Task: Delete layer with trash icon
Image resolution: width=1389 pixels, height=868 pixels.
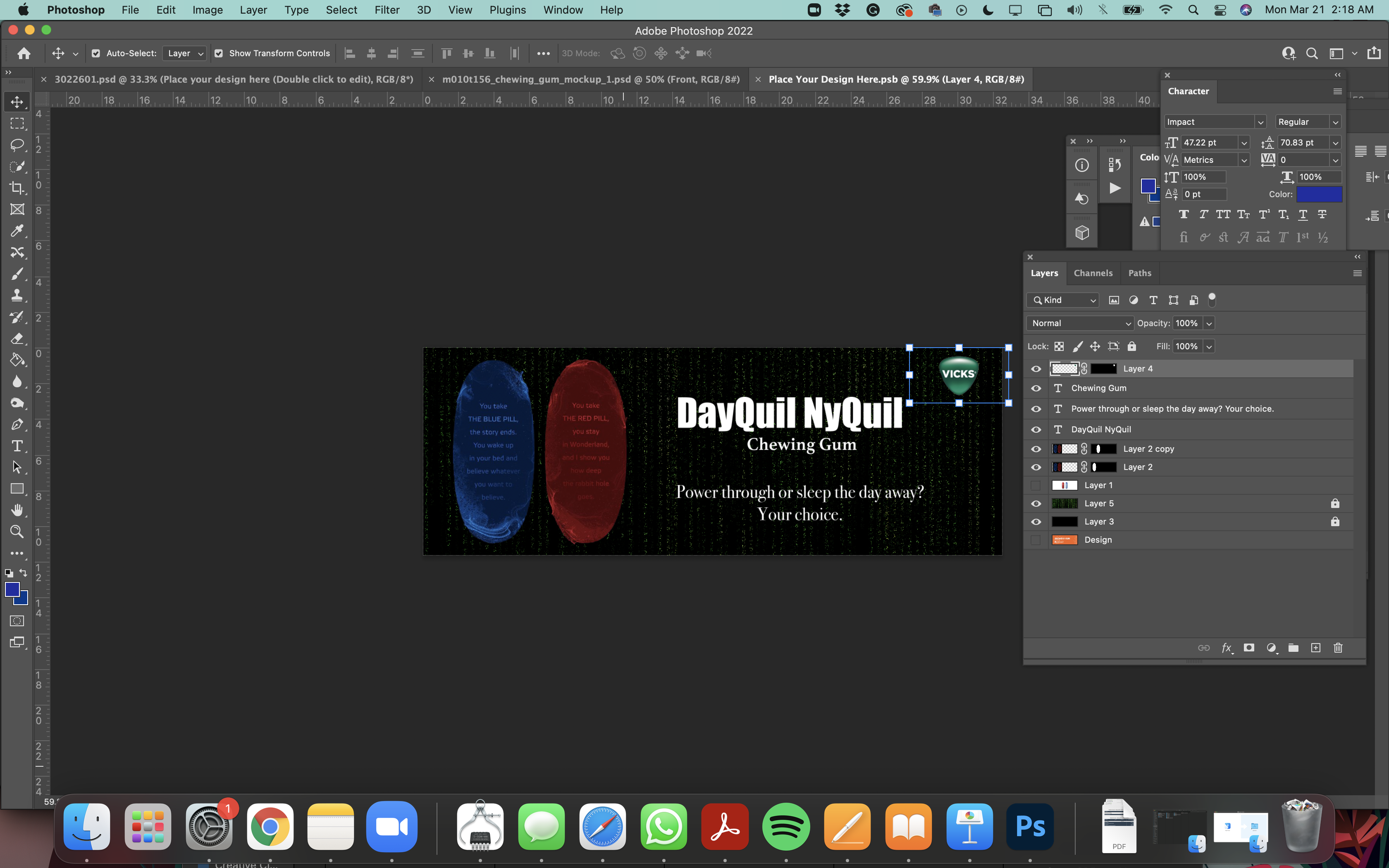Action: point(1338,648)
